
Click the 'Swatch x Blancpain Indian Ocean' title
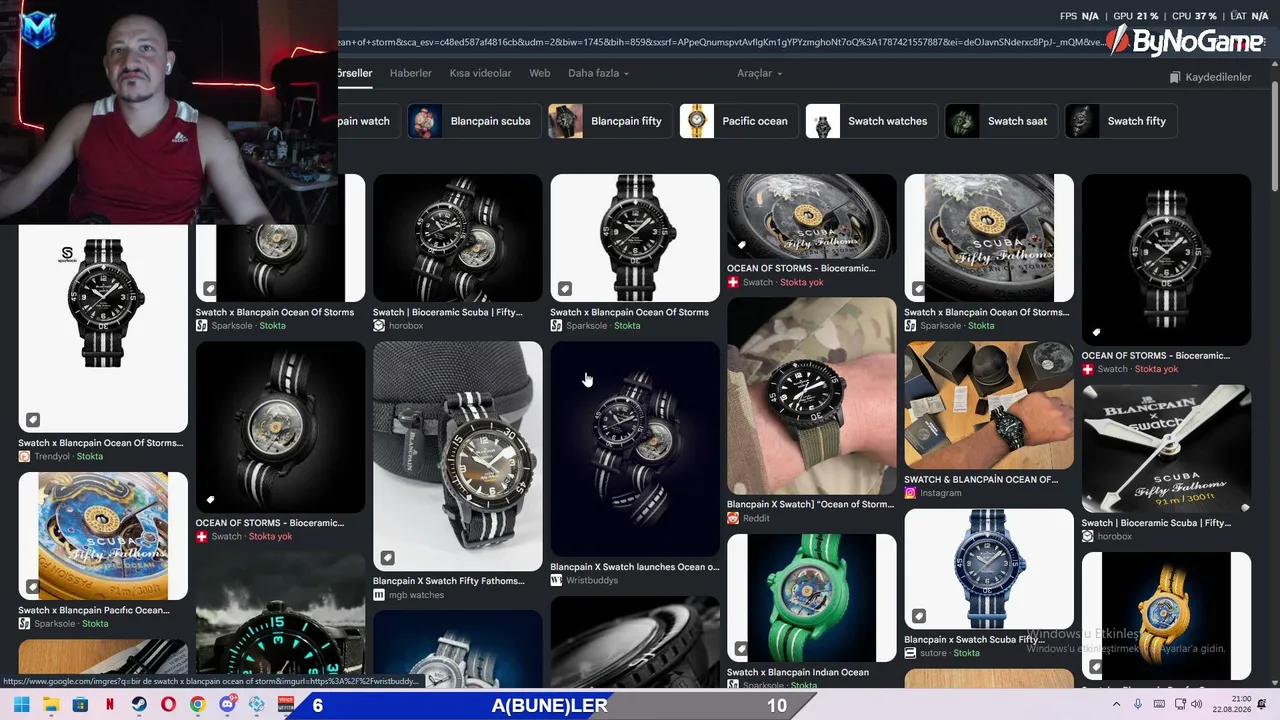pyautogui.click(x=798, y=672)
